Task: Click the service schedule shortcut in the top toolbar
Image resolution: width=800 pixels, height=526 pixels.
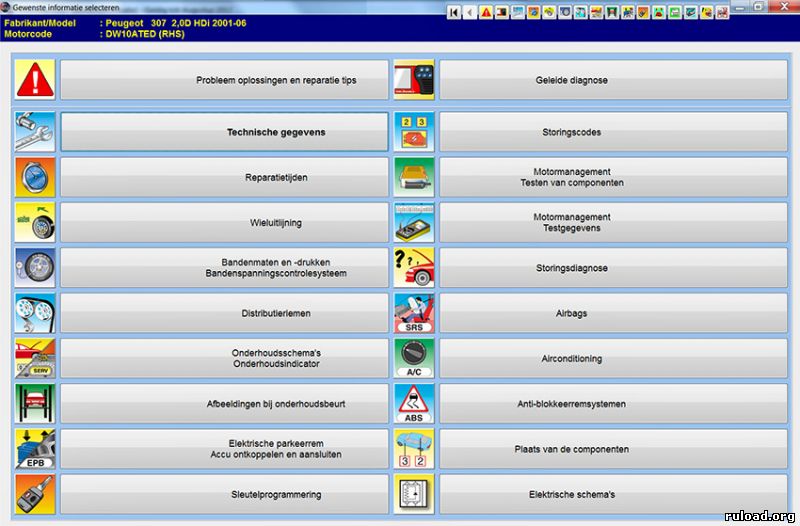Action: click(x=596, y=12)
